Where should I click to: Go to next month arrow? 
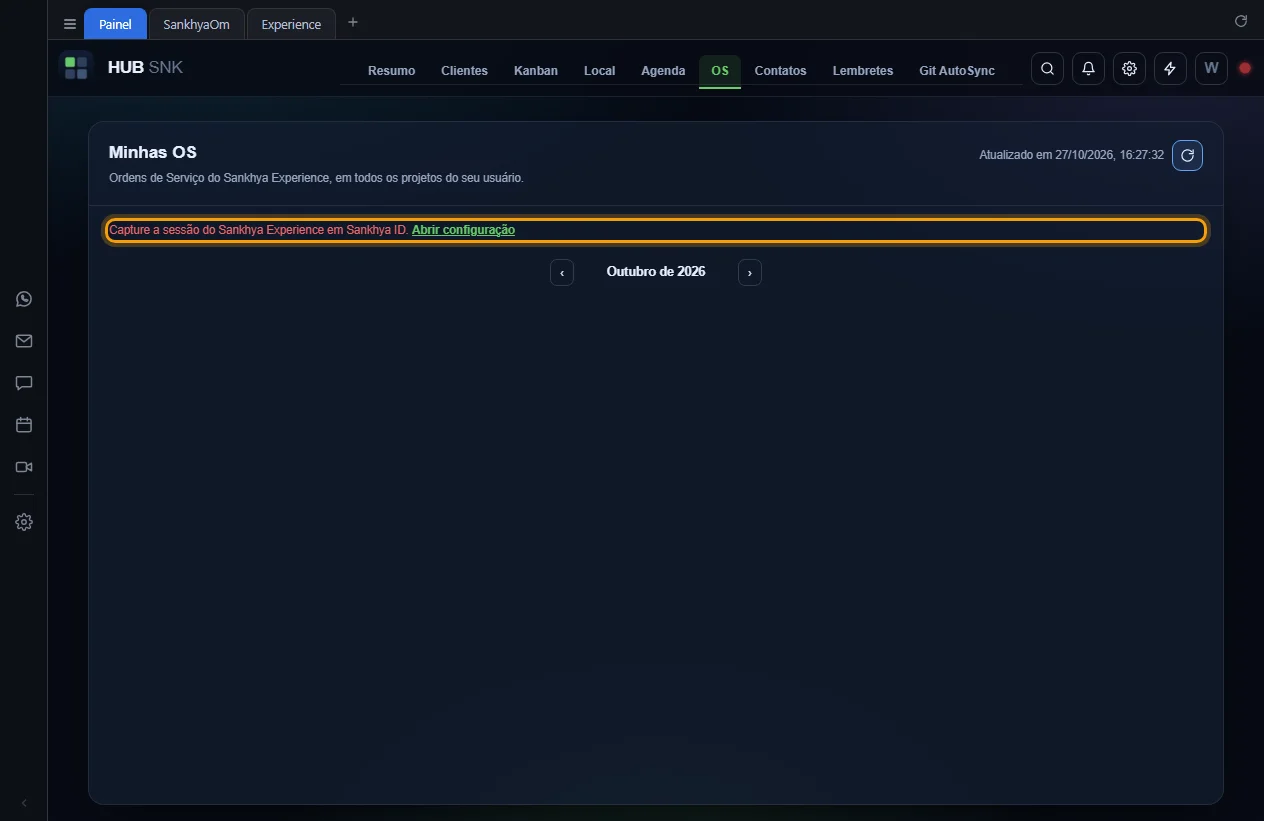click(x=750, y=272)
